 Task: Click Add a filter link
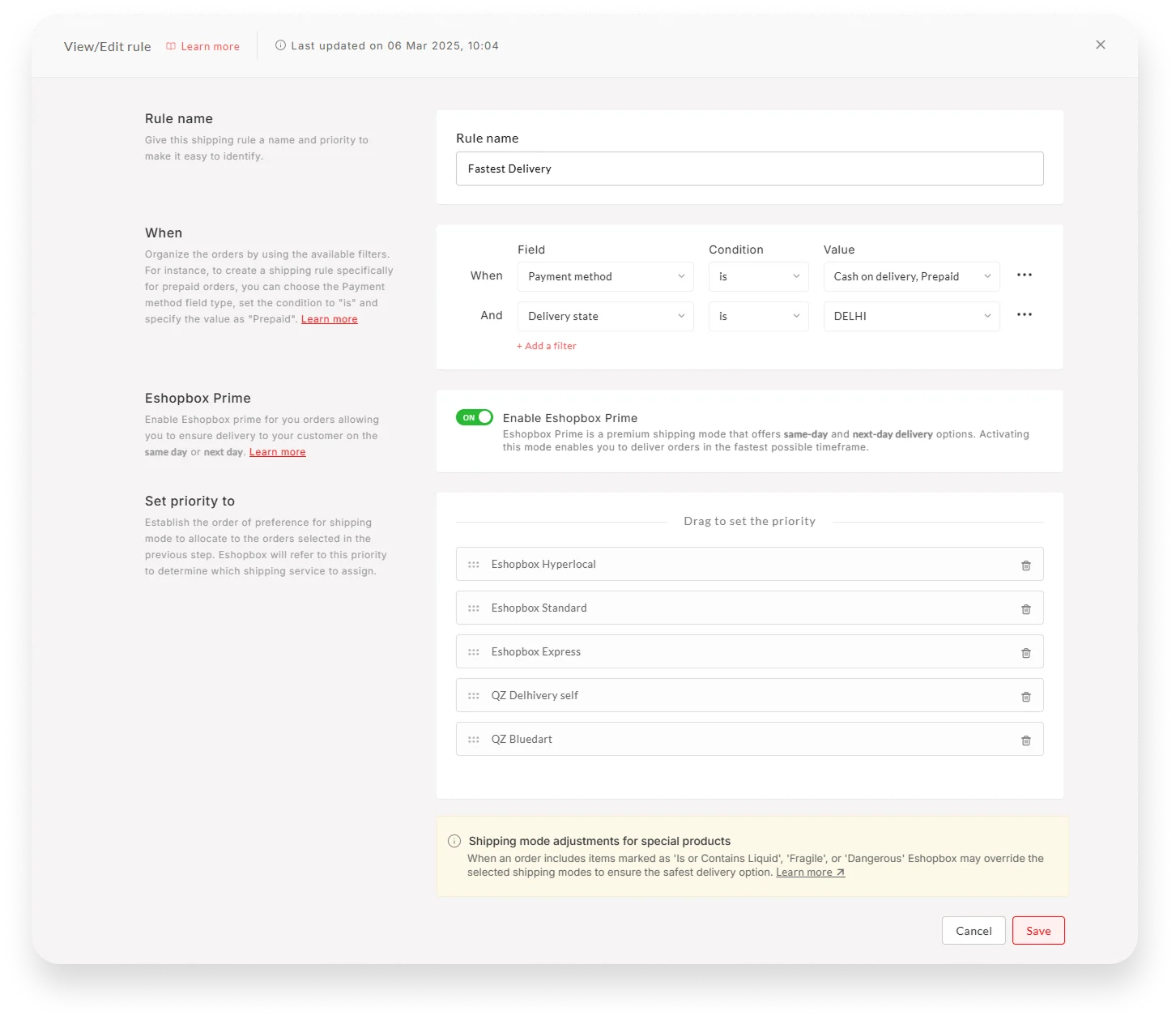pos(547,346)
